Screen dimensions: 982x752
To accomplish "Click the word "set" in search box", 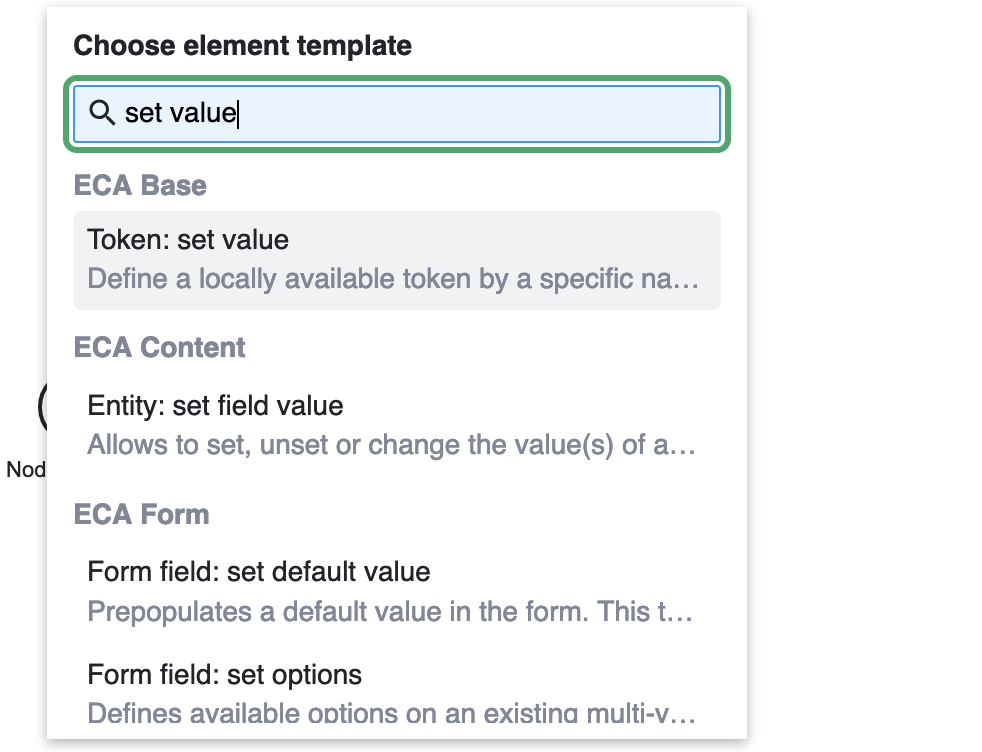I will [143, 113].
